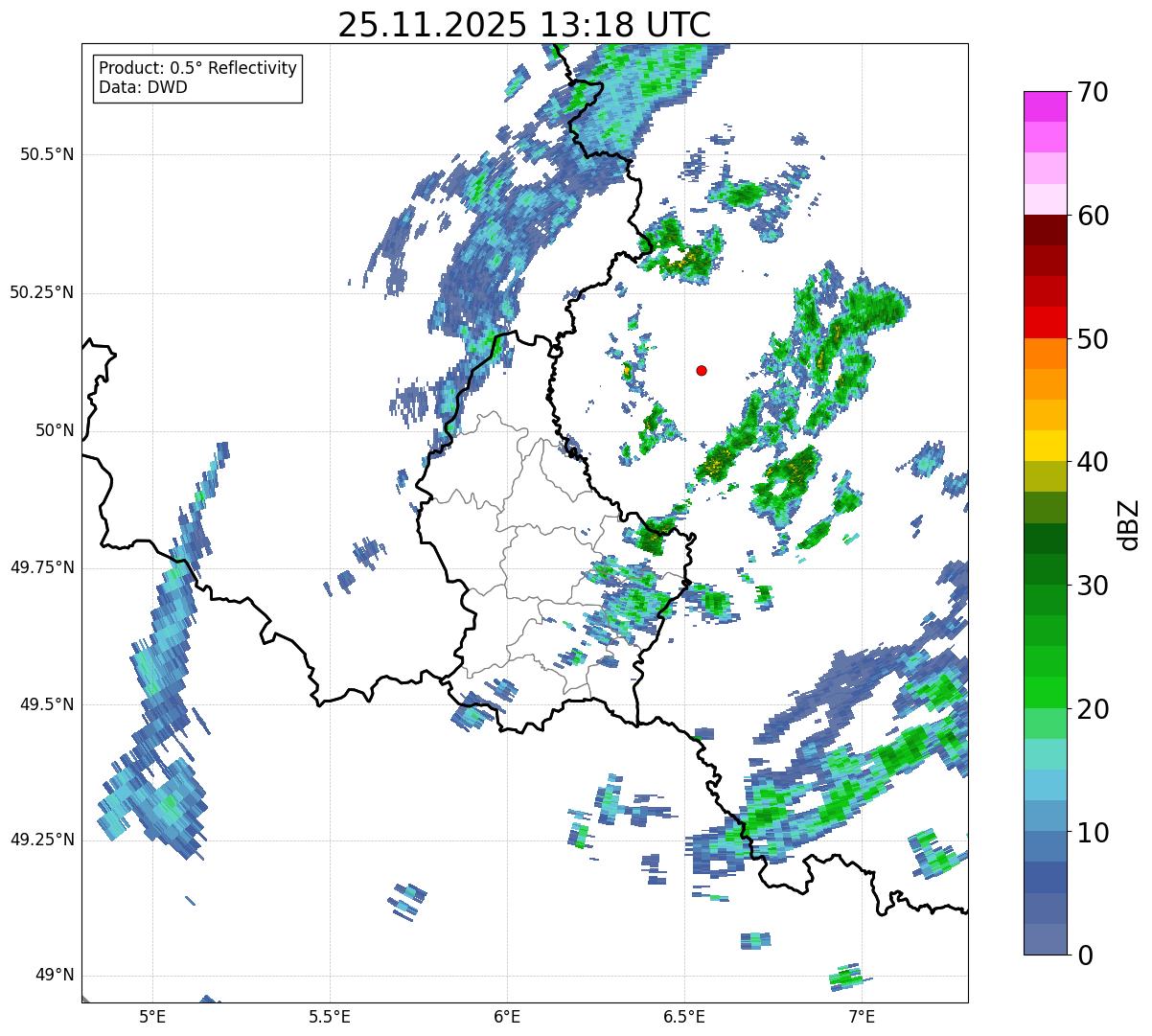
Task: Click the Product: 0.5° Reflectivity text
Action: pyautogui.click(x=197, y=68)
